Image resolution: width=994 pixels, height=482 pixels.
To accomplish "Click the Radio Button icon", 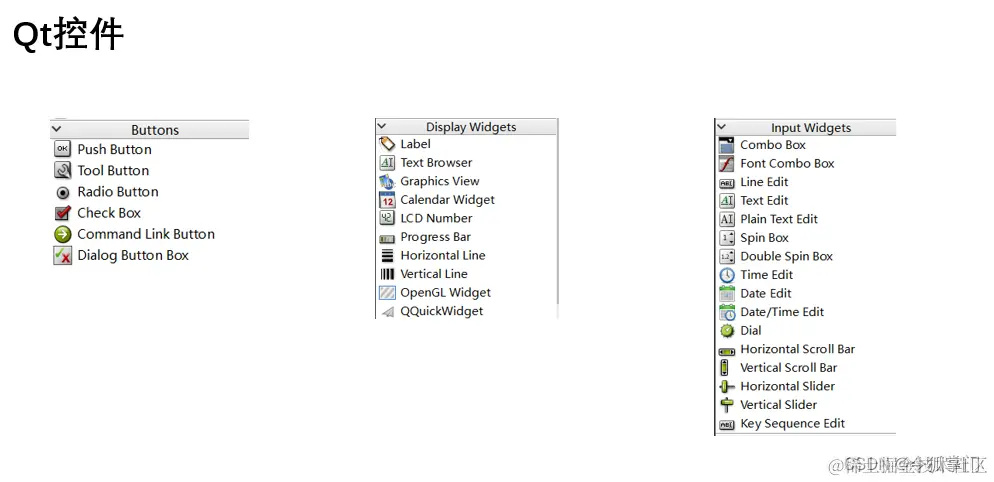I will (x=63, y=192).
